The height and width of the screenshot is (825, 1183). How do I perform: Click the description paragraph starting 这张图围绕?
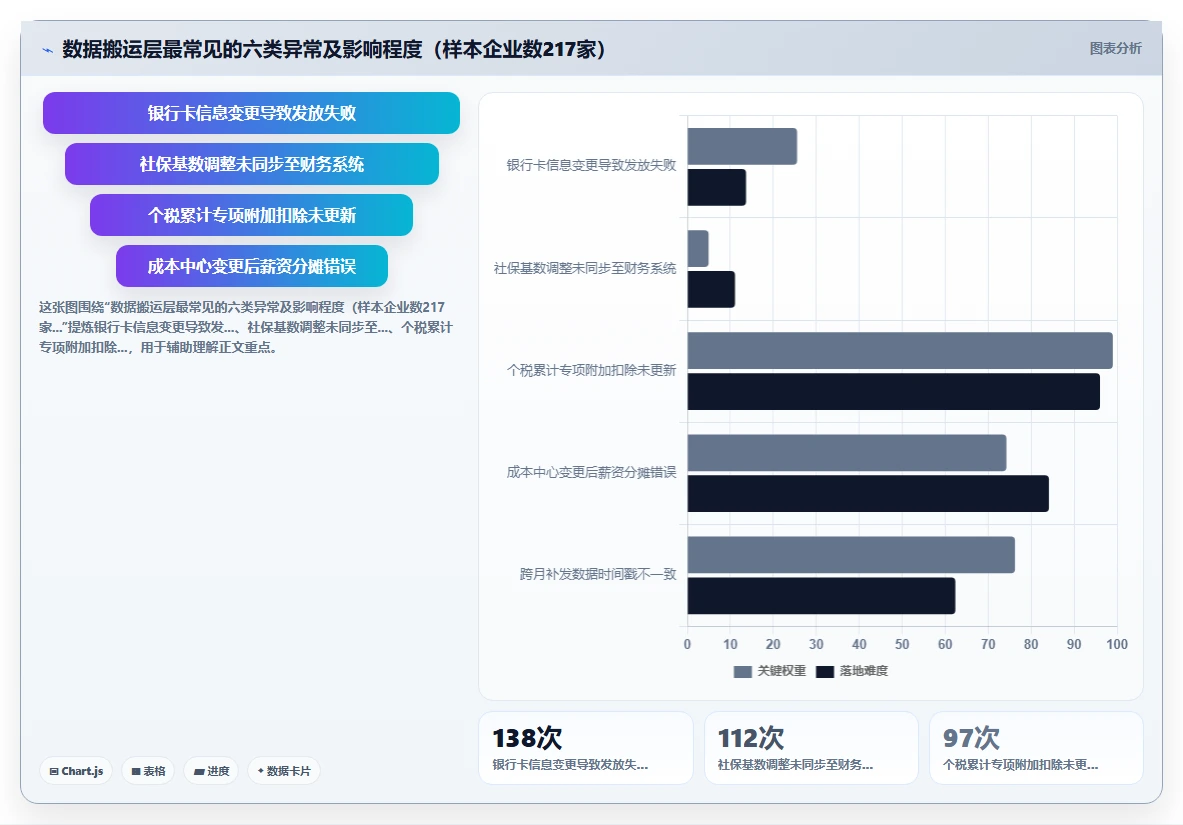point(246,327)
